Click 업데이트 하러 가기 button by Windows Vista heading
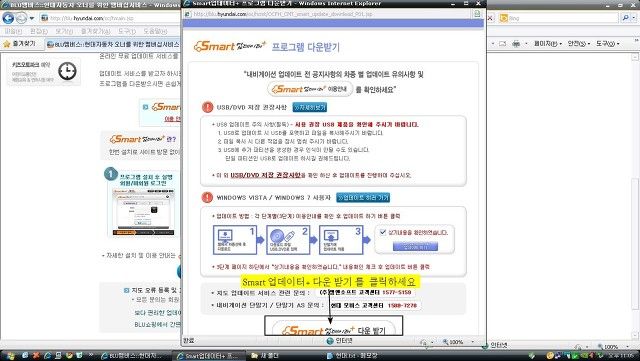 click(x=363, y=198)
